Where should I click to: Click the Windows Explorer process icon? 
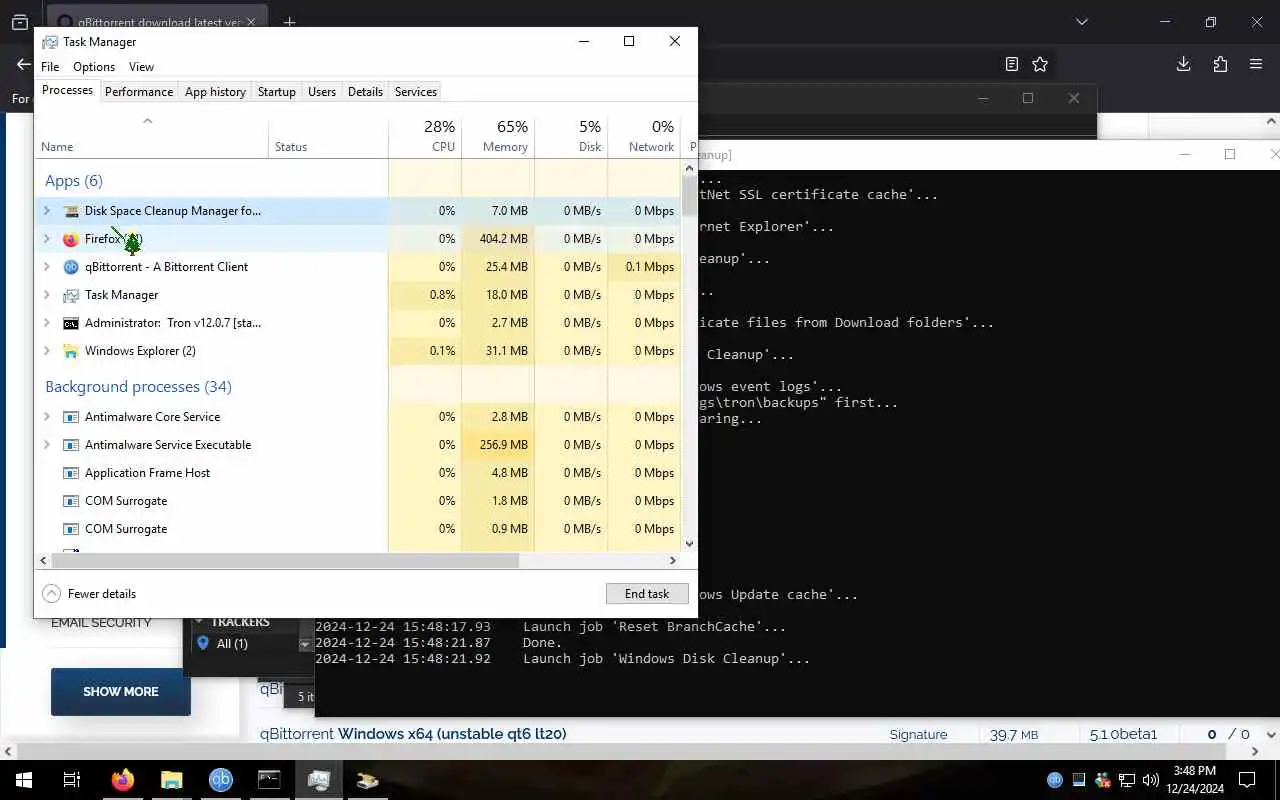pos(71,351)
